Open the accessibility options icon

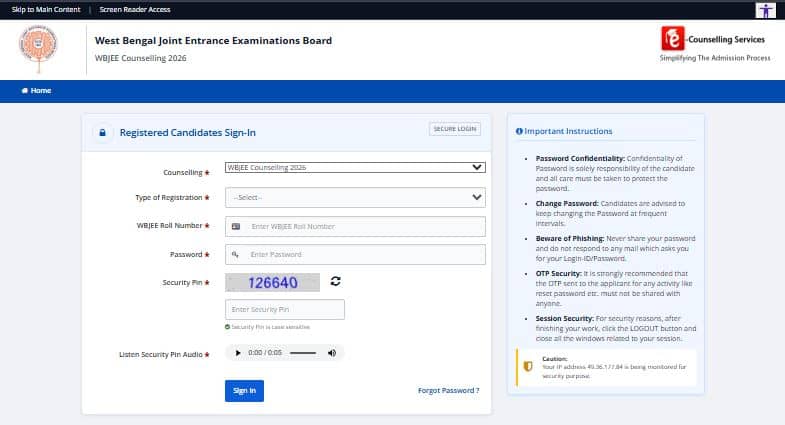[x=765, y=10]
